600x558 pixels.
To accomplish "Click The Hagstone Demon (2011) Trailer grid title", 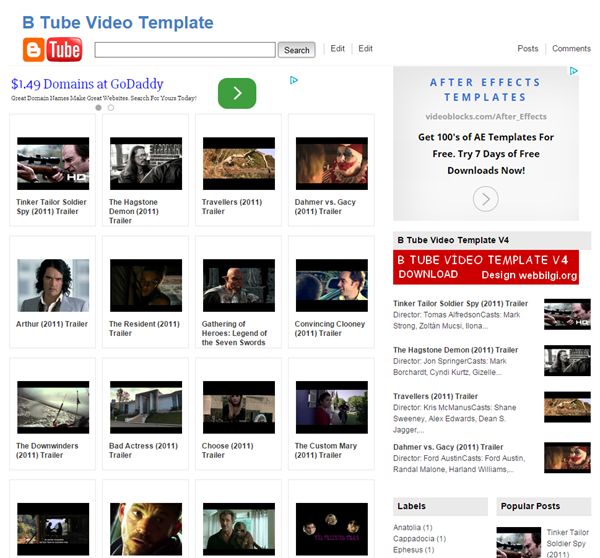I will (x=134, y=211).
